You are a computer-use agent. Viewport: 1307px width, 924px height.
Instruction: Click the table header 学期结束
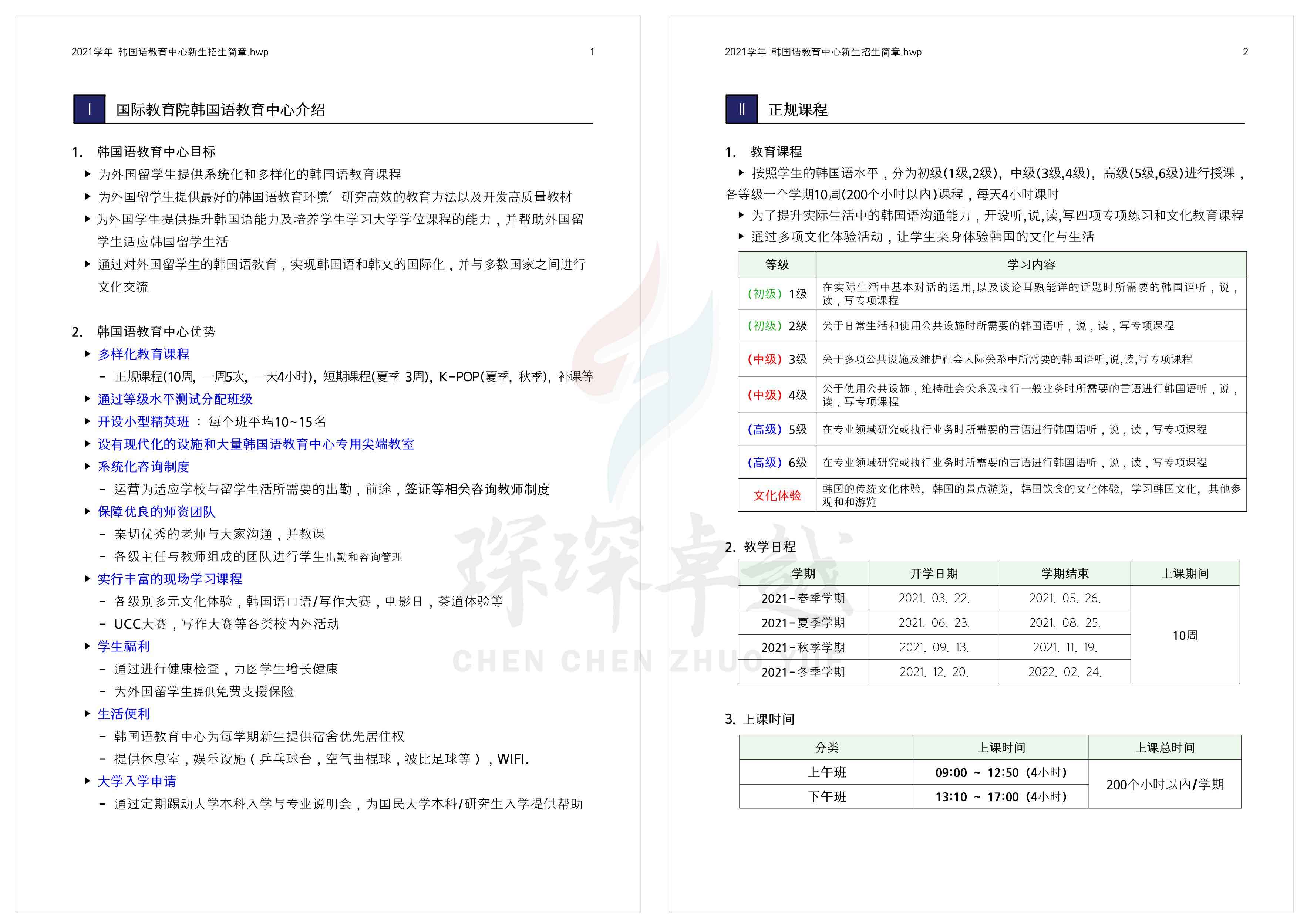point(1065,573)
